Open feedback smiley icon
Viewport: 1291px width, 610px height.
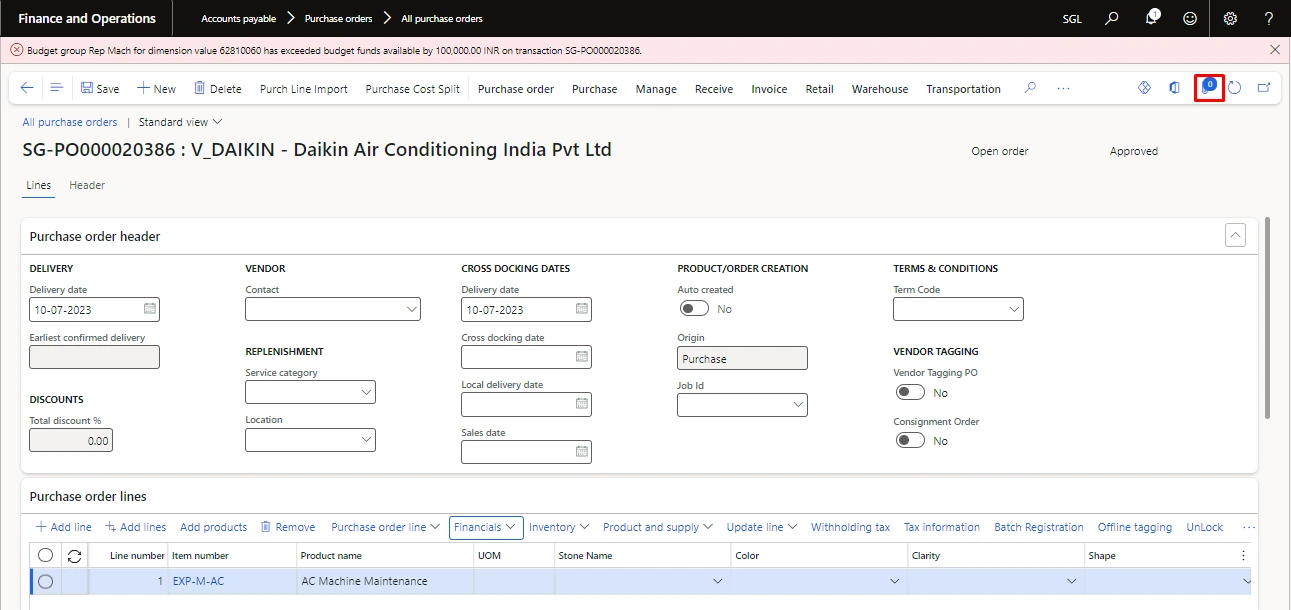tap(1189, 18)
